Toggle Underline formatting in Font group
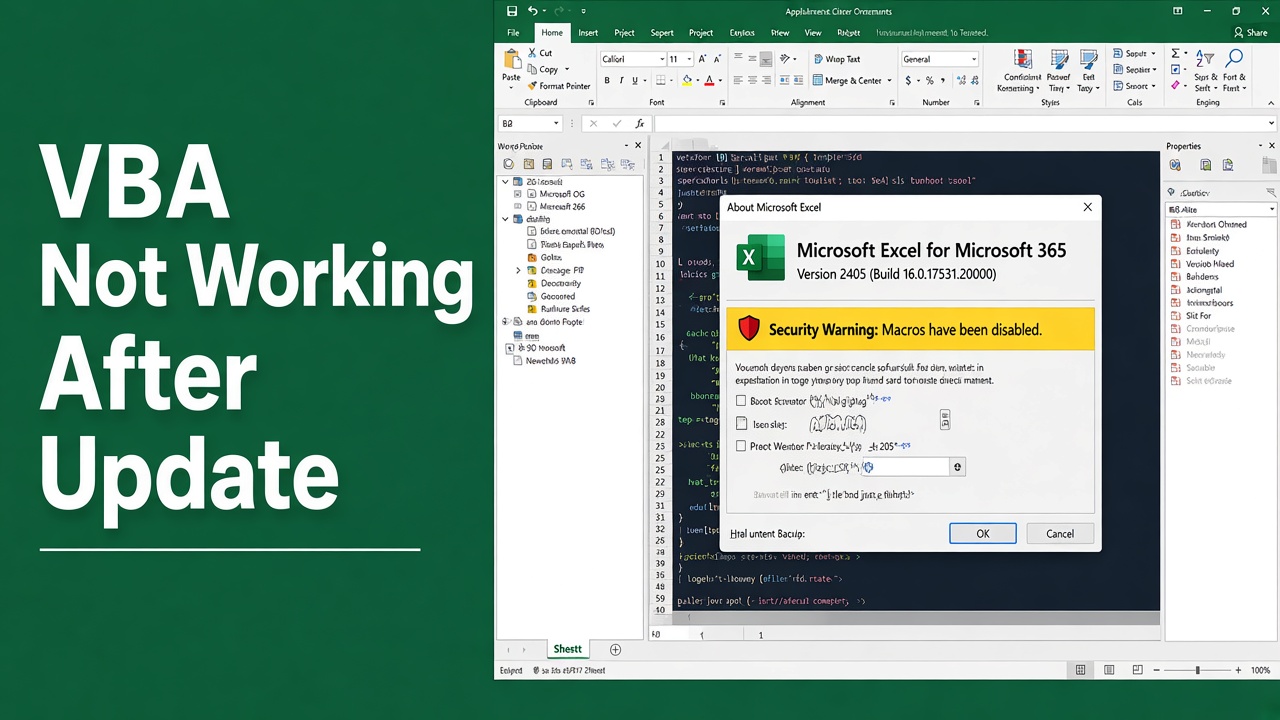This screenshot has height=720, width=1280. click(x=636, y=81)
